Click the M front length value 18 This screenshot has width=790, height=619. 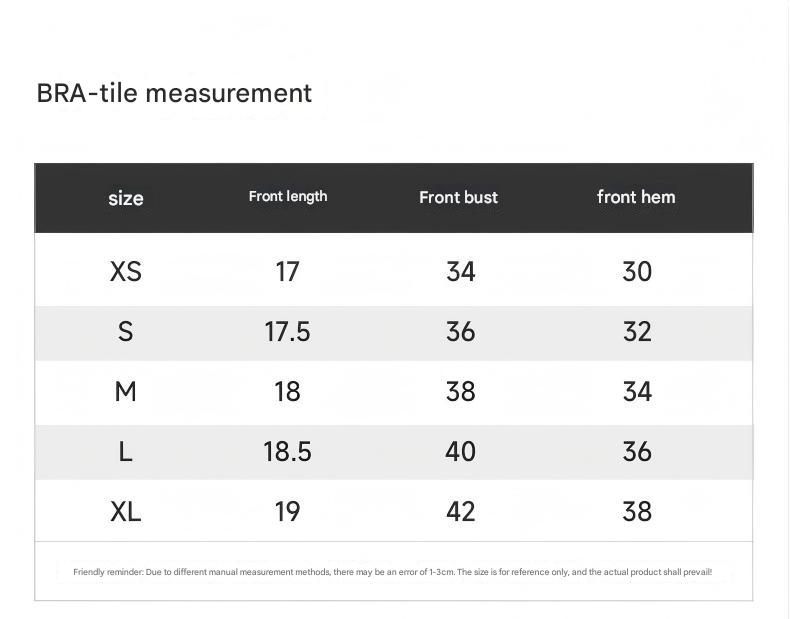pyautogui.click(x=288, y=391)
